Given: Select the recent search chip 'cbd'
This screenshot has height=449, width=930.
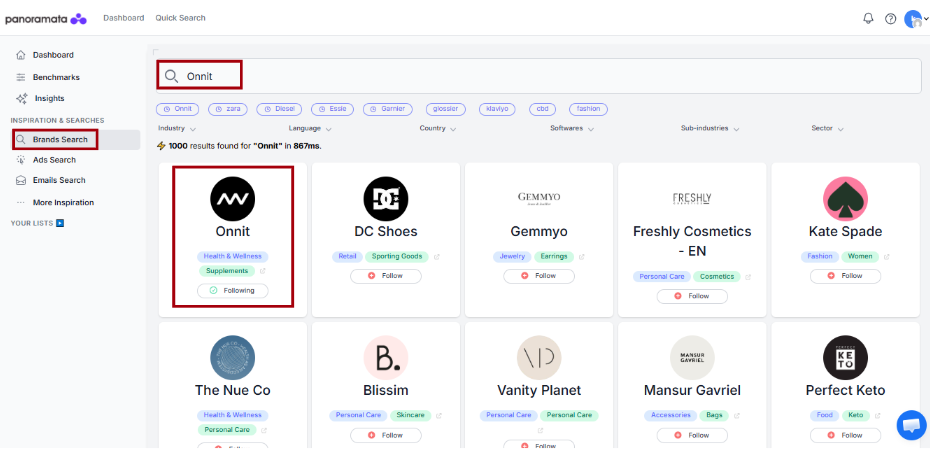Looking at the screenshot, I should click(542, 109).
